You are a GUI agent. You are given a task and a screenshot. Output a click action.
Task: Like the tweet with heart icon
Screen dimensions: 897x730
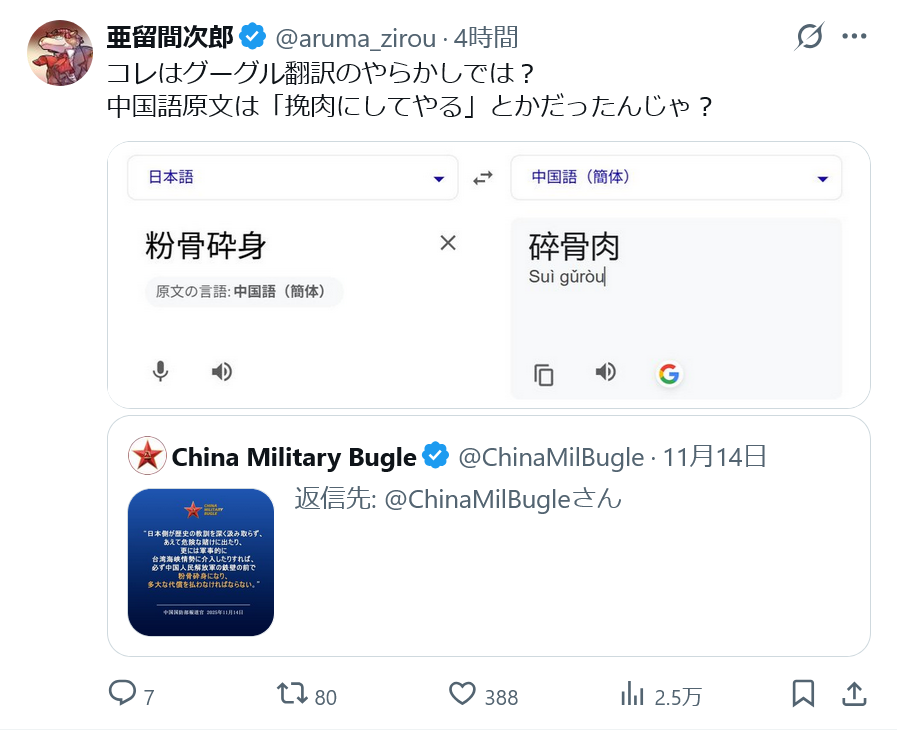[x=462, y=693]
